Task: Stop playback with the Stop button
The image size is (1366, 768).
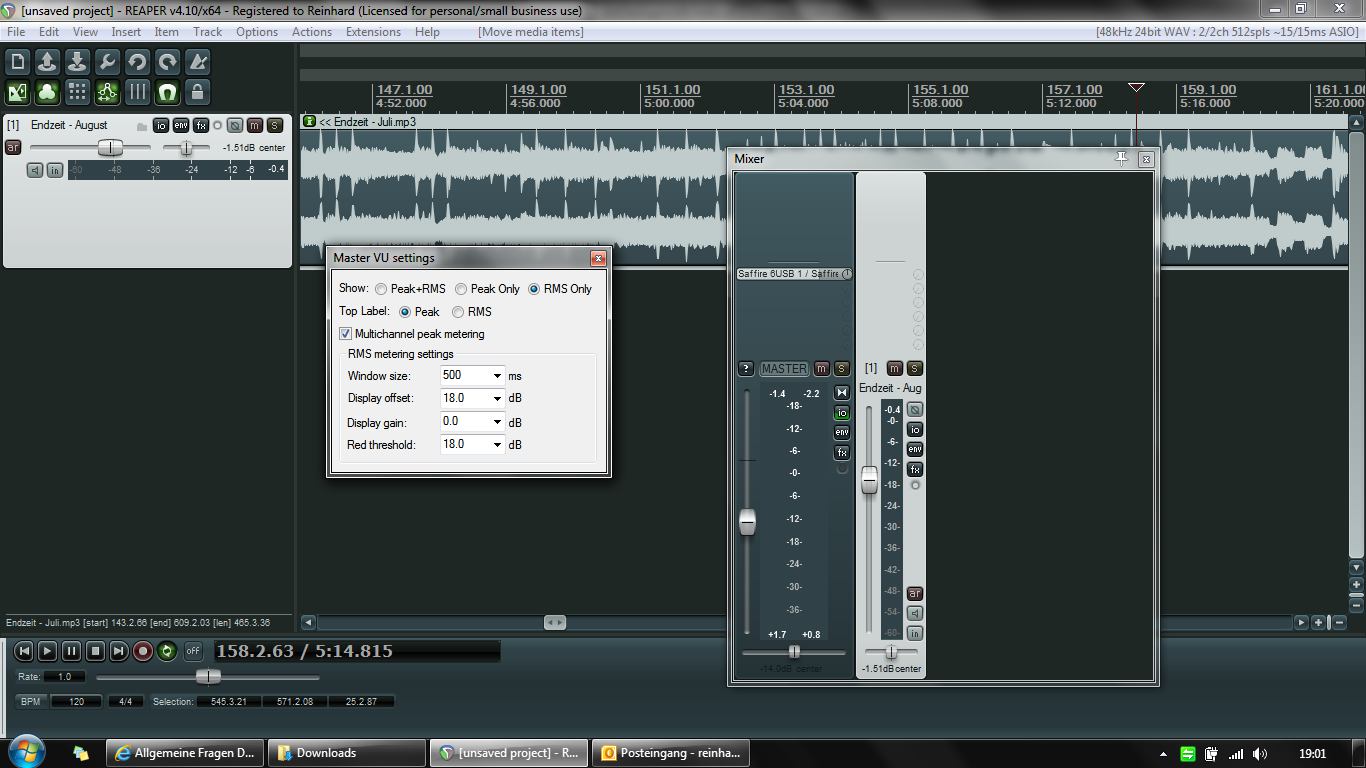Action: tap(95, 651)
